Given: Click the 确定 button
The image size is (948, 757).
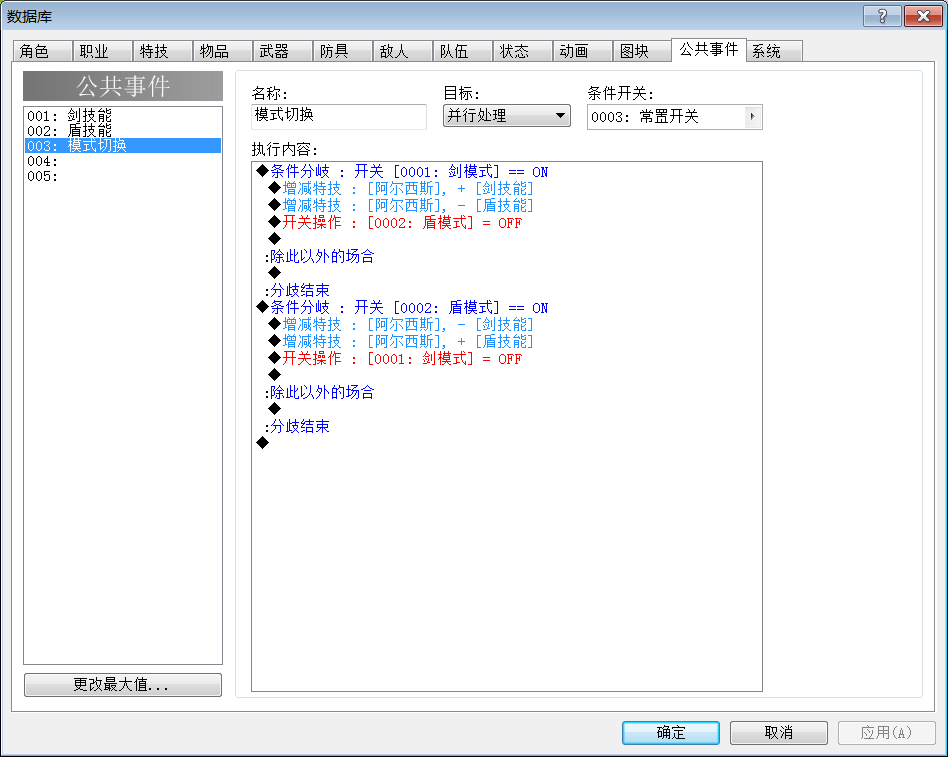Looking at the screenshot, I should pyautogui.click(x=670, y=733).
